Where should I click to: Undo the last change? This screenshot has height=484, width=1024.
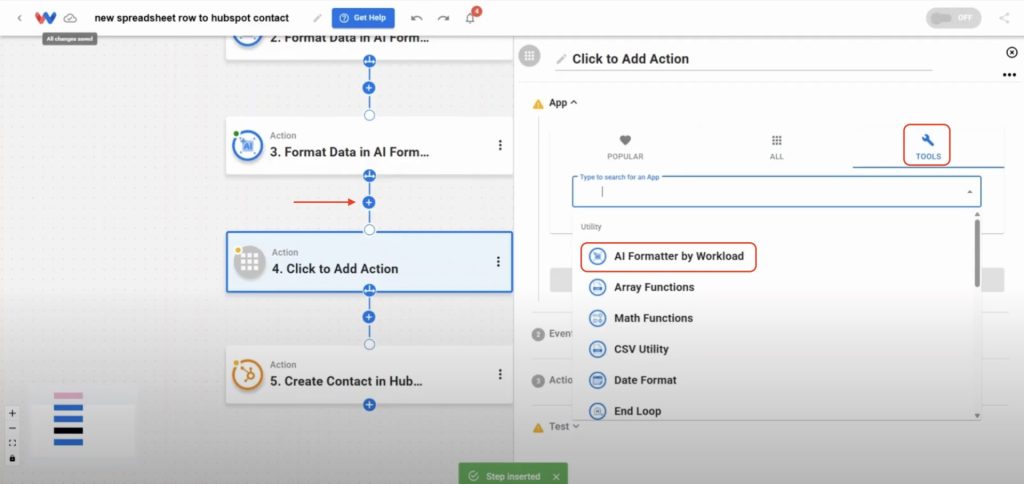point(417,18)
